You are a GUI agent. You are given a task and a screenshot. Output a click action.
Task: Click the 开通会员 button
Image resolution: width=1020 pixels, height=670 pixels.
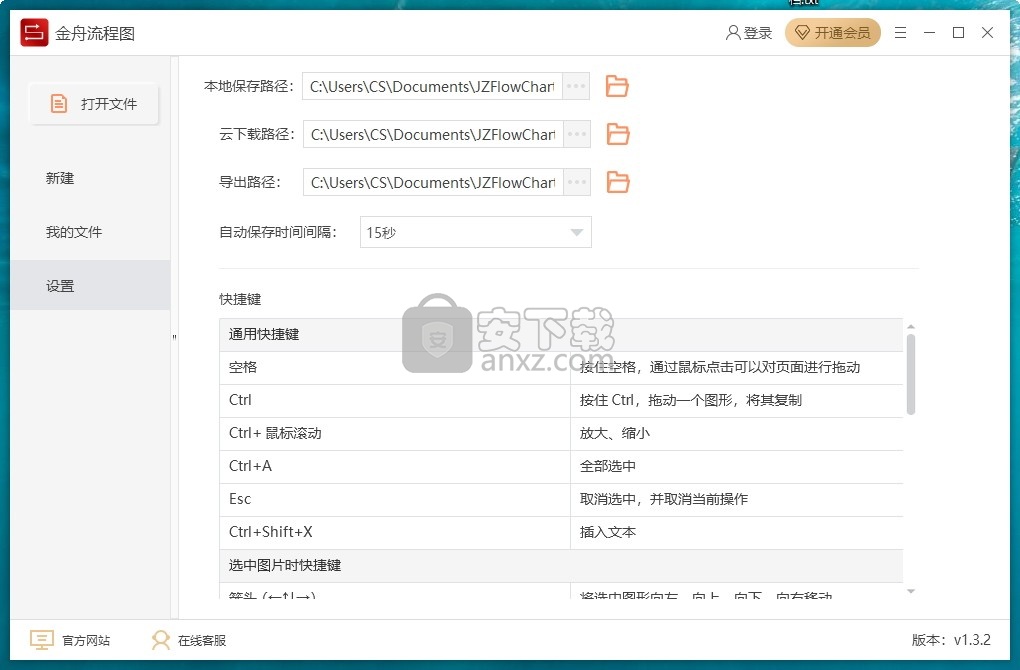(x=833, y=33)
